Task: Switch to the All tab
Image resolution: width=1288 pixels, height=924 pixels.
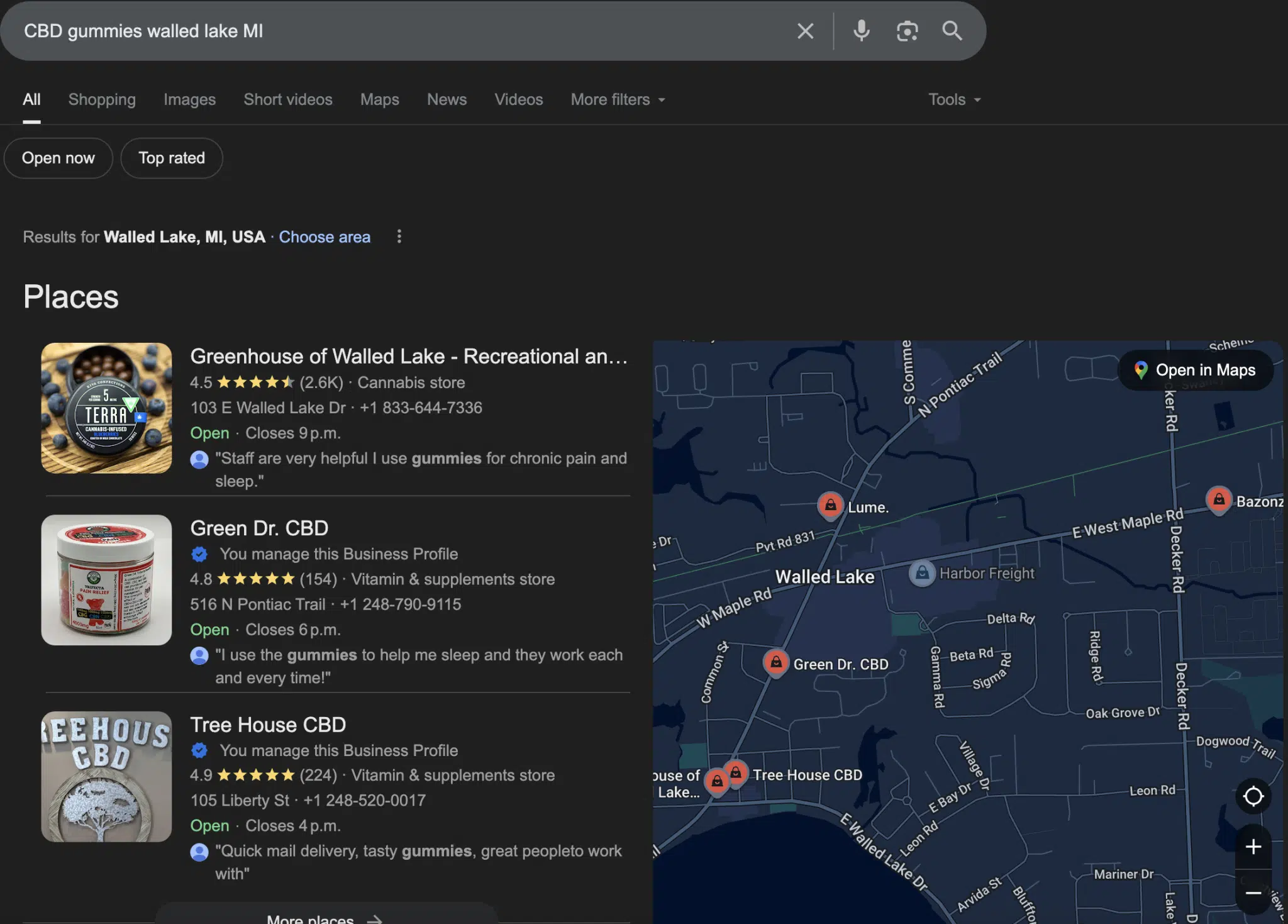Action: pyautogui.click(x=31, y=99)
